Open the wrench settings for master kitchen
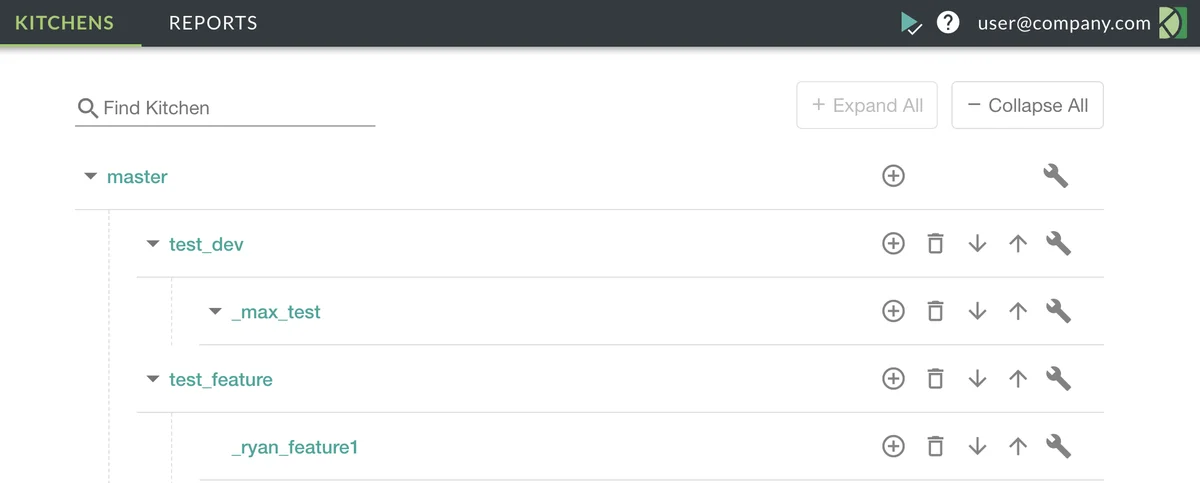The image size is (1200, 483). (1056, 176)
